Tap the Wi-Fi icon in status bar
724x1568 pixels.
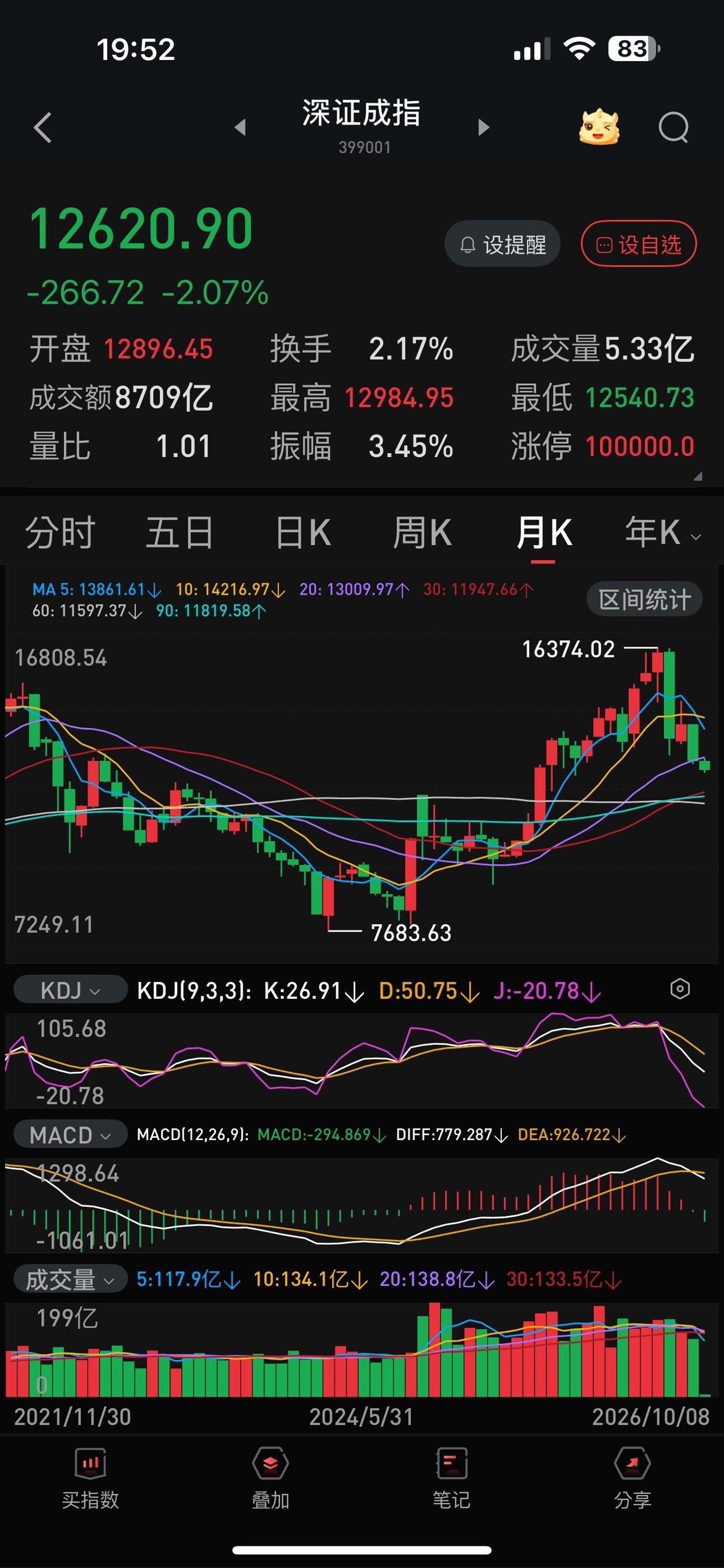click(x=579, y=49)
